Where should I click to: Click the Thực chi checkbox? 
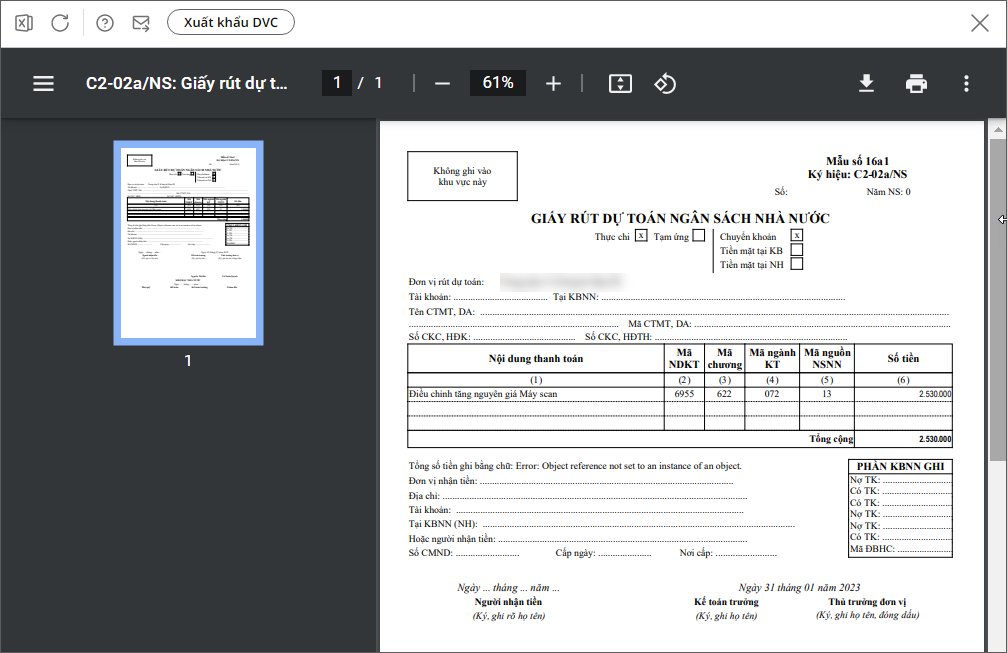coord(641,236)
